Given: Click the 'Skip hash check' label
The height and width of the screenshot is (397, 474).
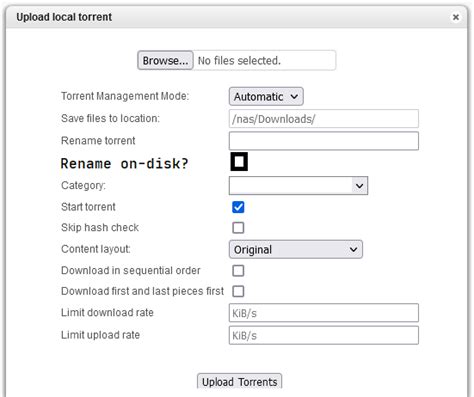Looking at the screenshot, I should 100,227.
